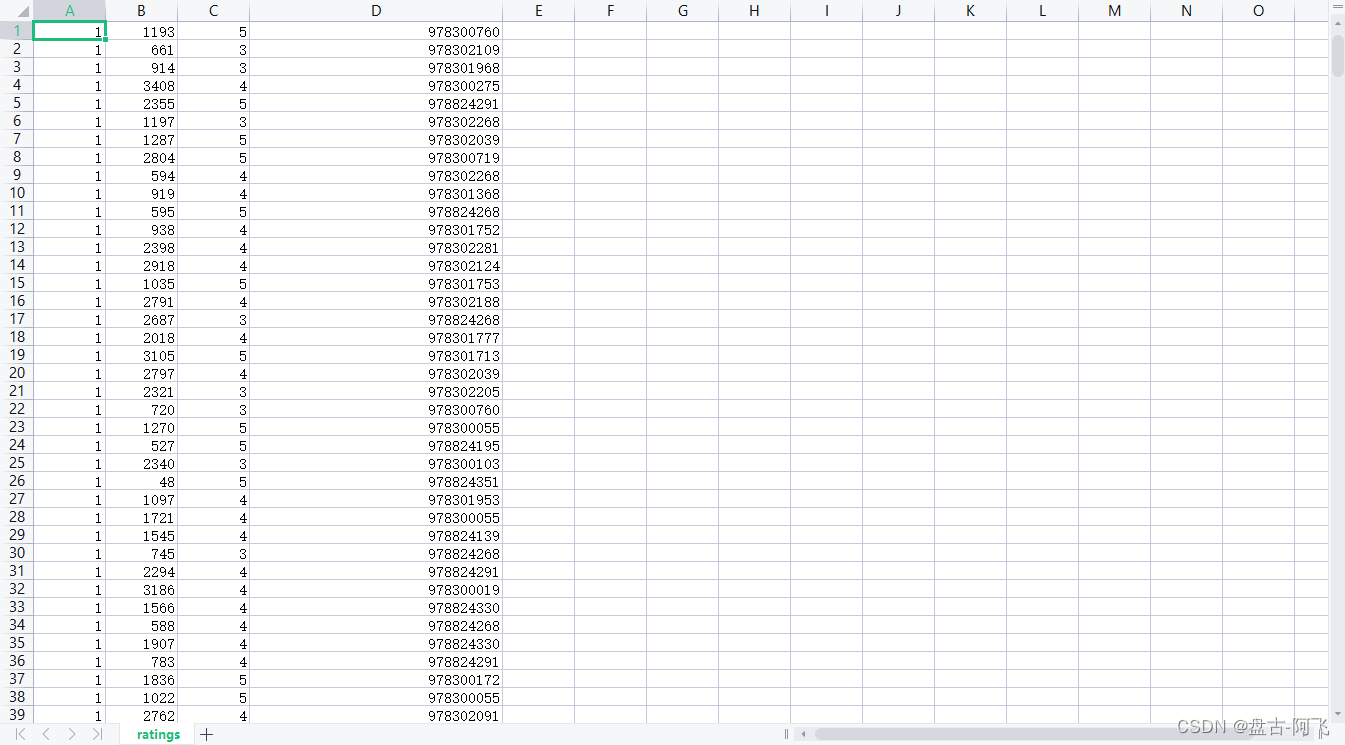Click timestamp cell 978300172

click(x=376, y=680)
